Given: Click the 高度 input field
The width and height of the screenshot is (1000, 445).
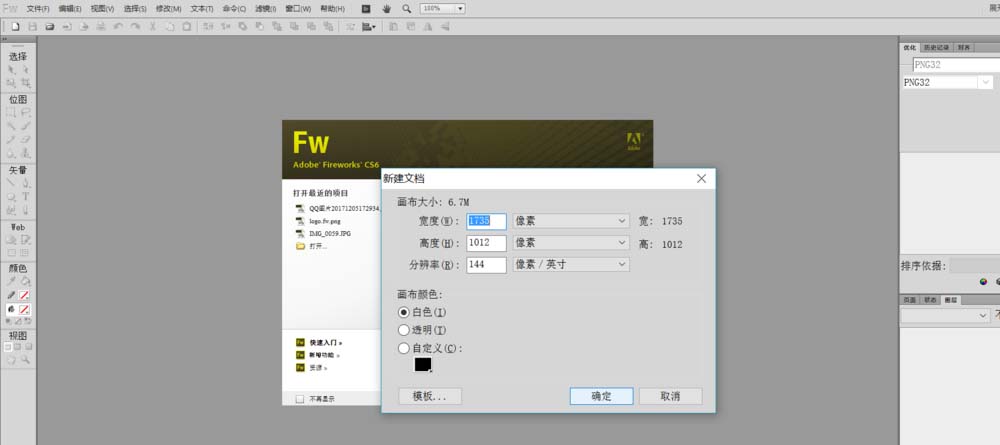Looking at the screenshot, I should click(x=486, y=243).
